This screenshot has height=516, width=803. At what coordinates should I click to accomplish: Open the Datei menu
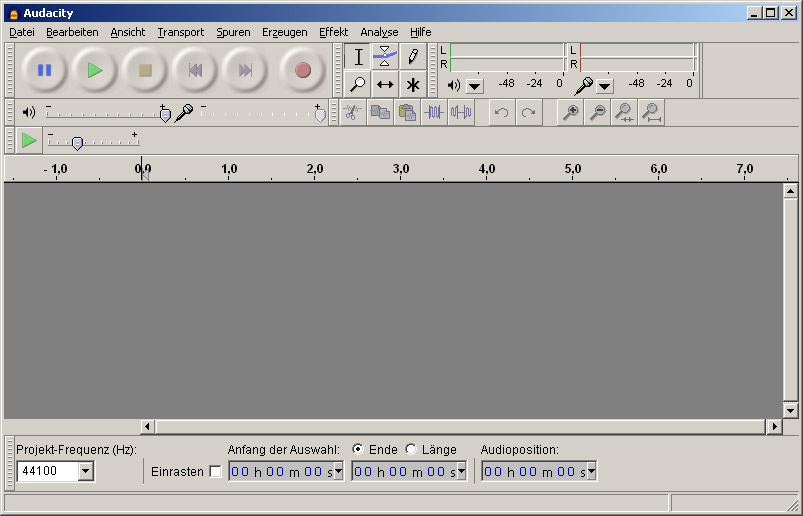[x=22, y=32]
